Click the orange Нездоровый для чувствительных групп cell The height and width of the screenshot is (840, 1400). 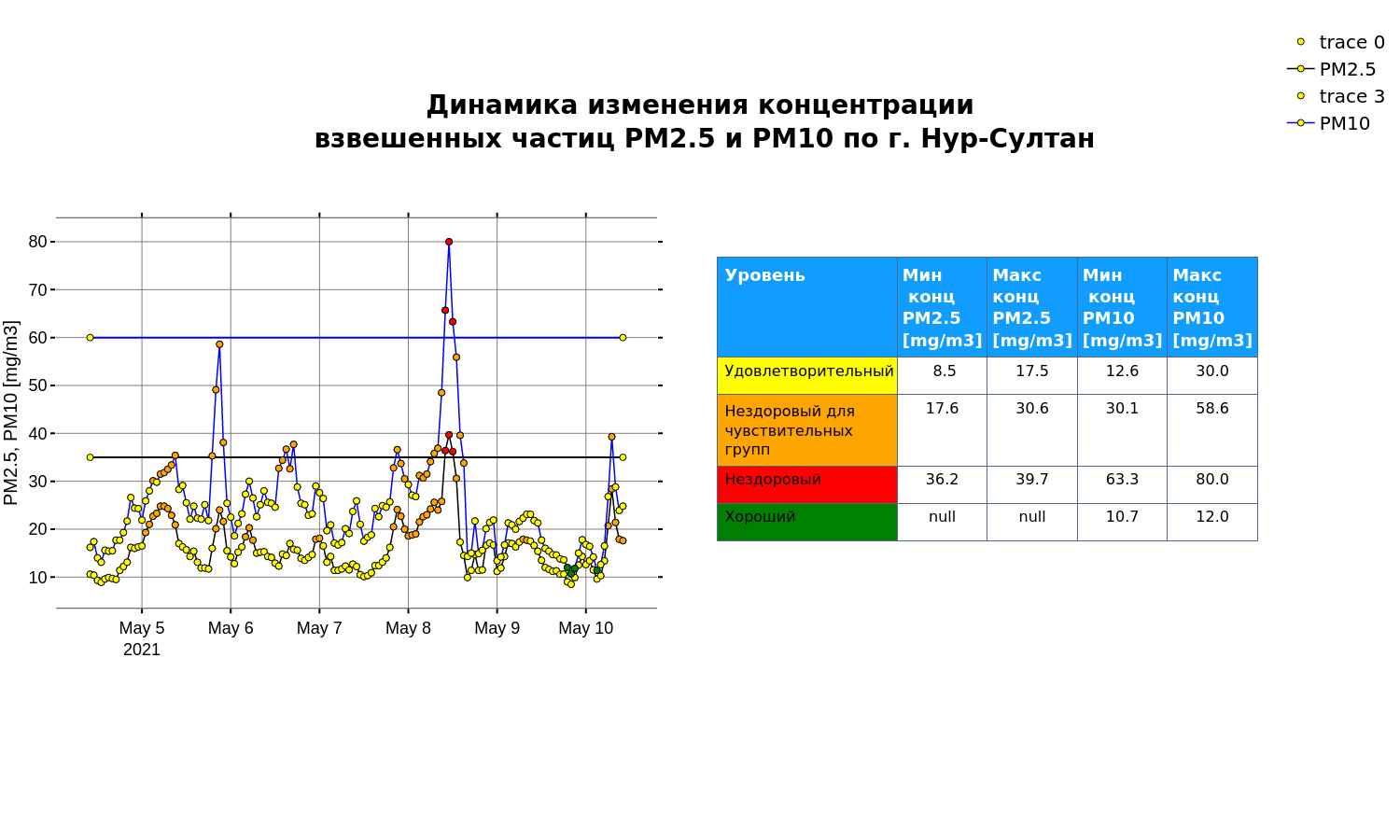coord(807,430)
